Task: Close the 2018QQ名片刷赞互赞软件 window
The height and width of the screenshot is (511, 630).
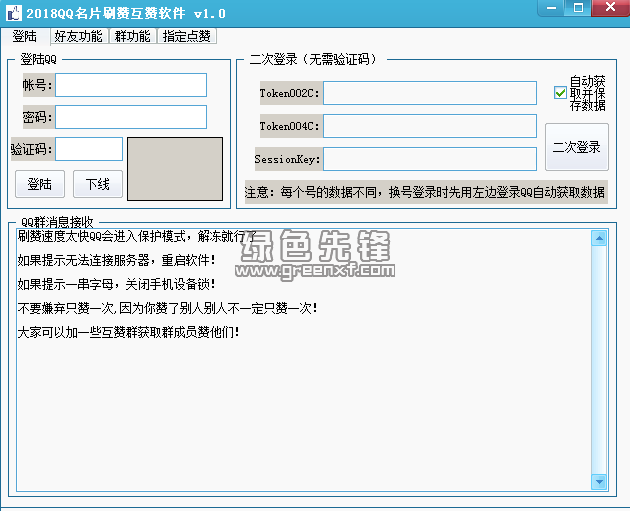Action: [x=610, y=8]
